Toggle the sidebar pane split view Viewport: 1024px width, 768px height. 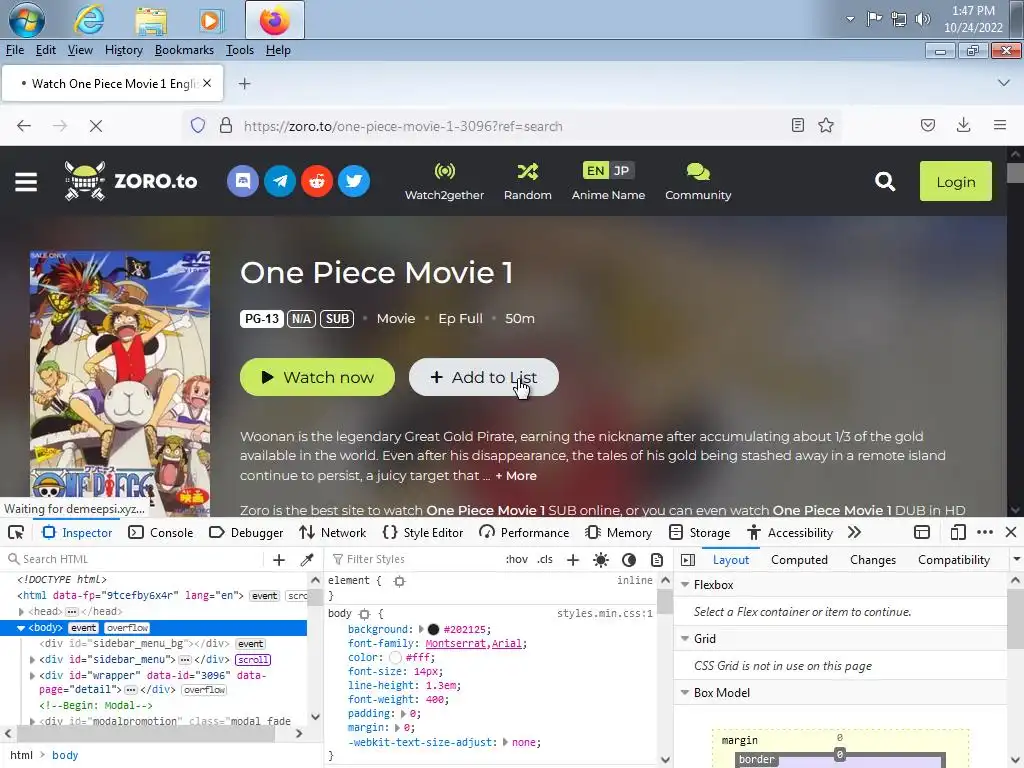point(688,560)
